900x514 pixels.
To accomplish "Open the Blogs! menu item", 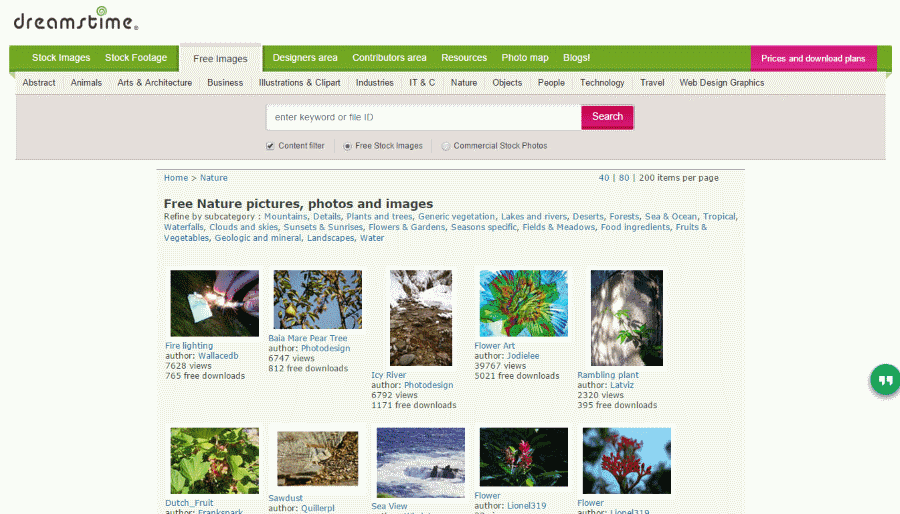I will 576,58.
